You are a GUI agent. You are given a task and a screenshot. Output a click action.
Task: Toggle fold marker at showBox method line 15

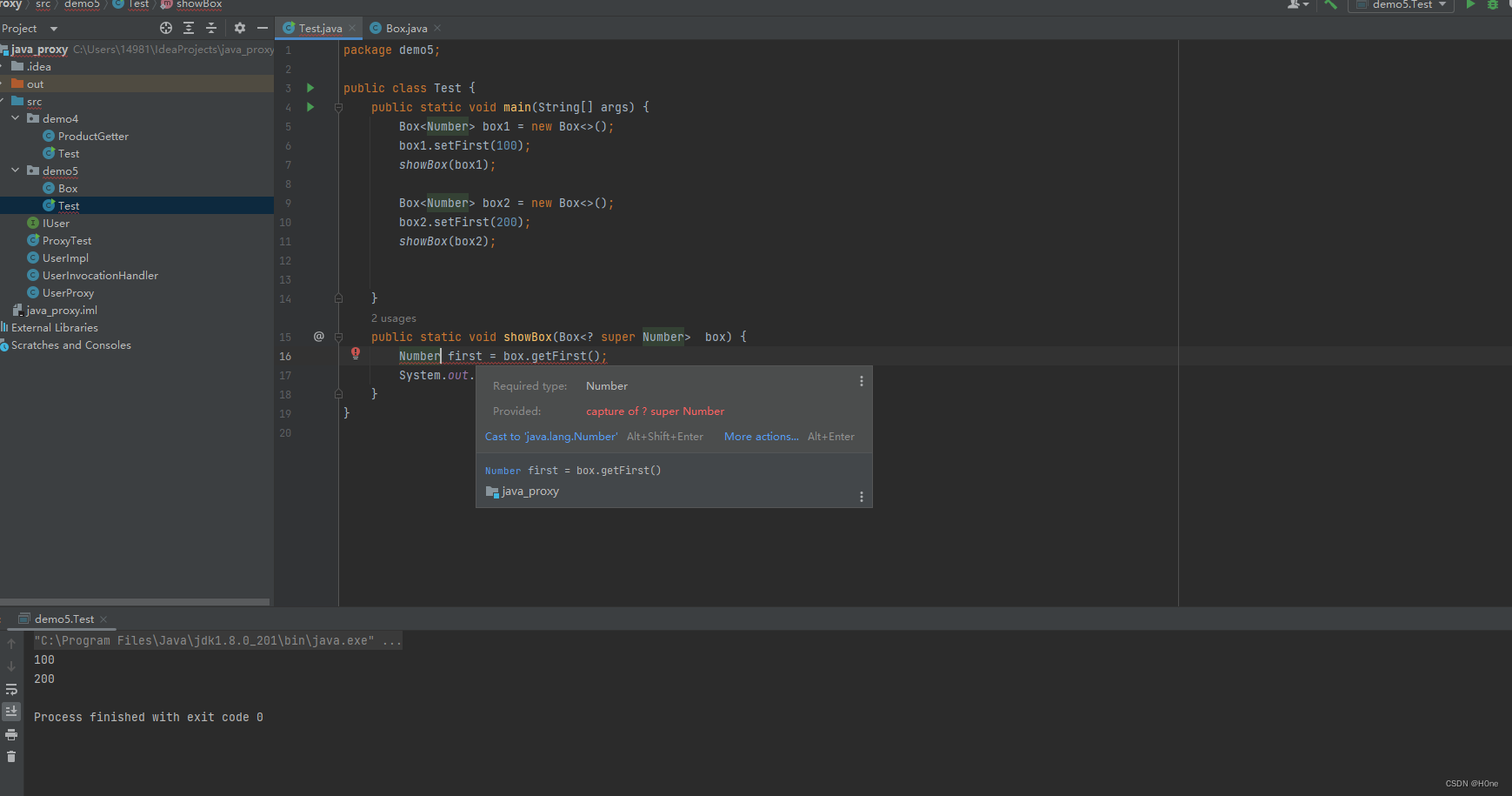pos(338,337)
